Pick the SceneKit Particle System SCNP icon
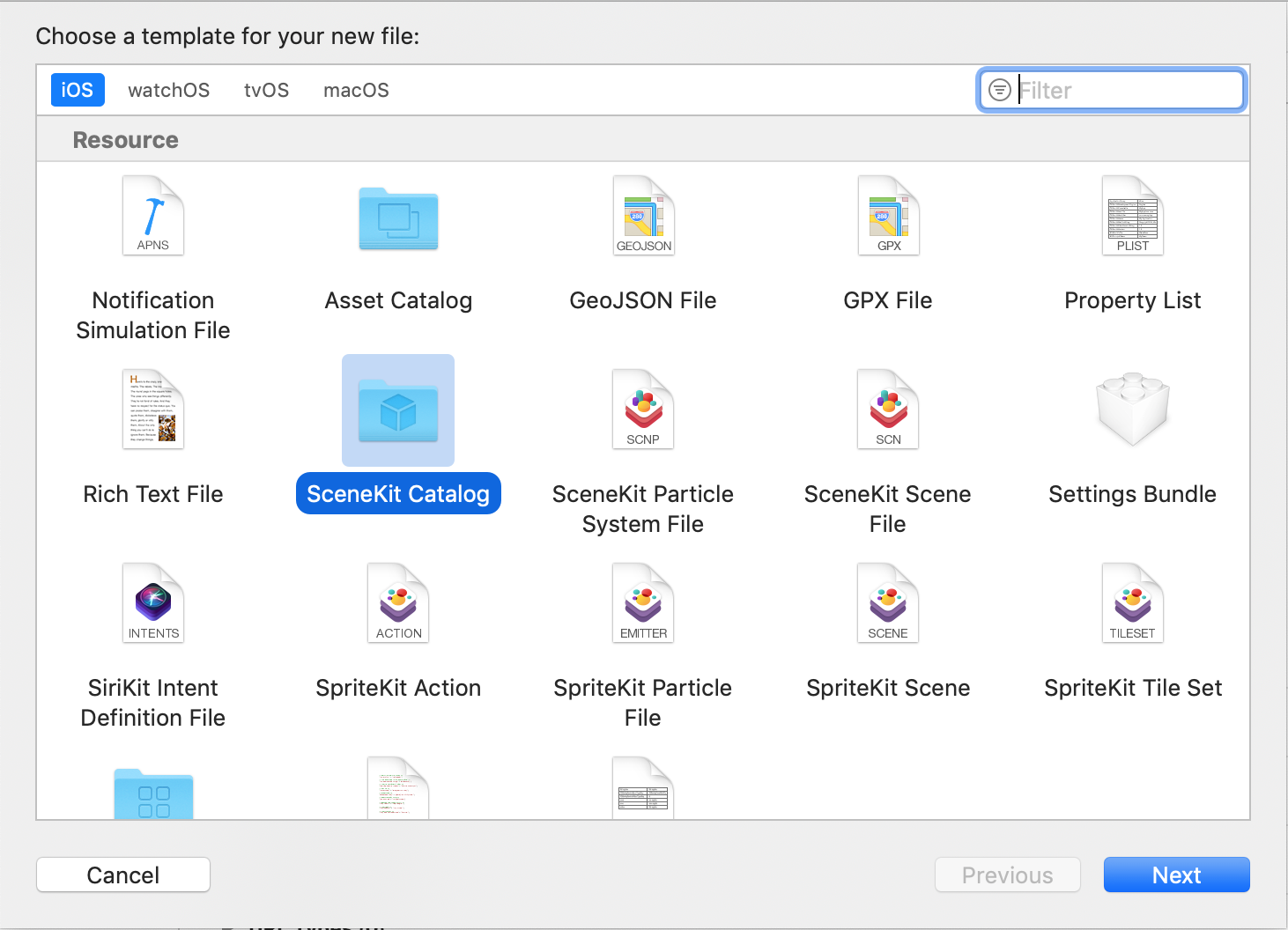This screenshot has height=930, width=1288. [643, 410]
